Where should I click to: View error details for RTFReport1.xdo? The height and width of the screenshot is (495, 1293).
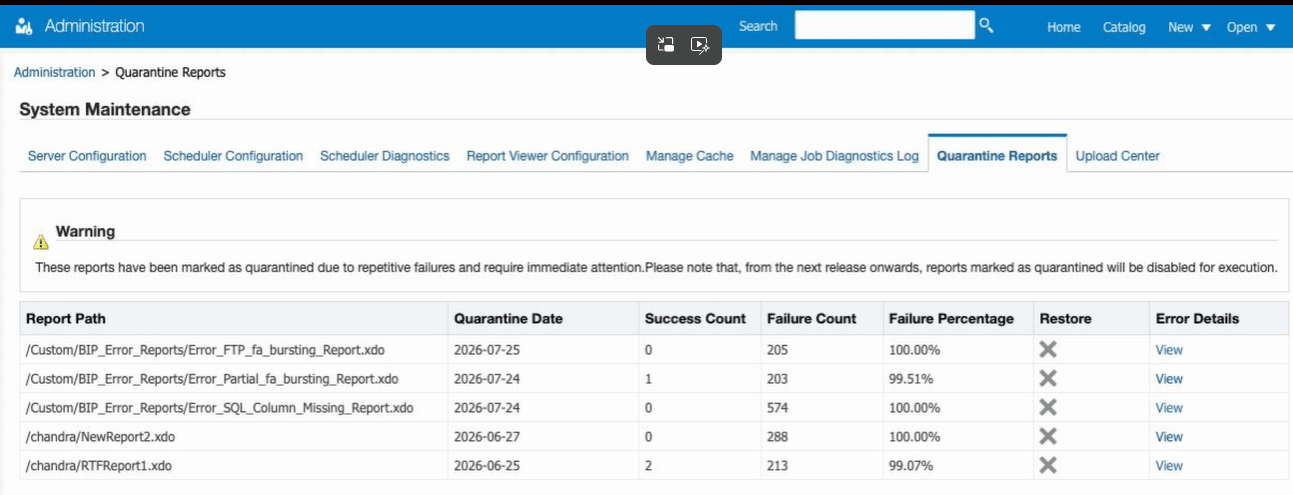pyautogui.click(x=1169, y=466)
